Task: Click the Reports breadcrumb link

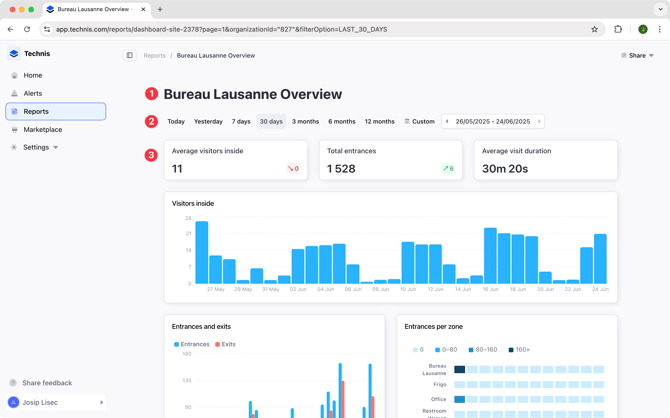Action: tap(154, 56)
